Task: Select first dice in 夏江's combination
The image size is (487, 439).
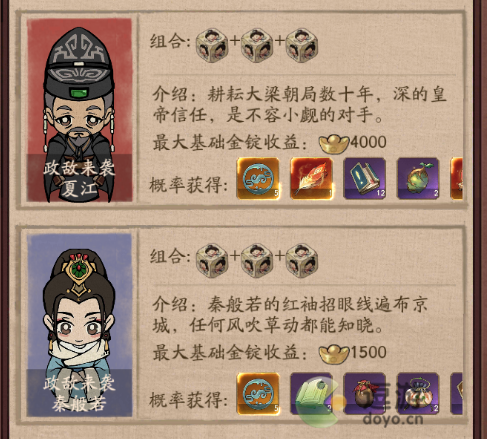Action: point(212,45)
